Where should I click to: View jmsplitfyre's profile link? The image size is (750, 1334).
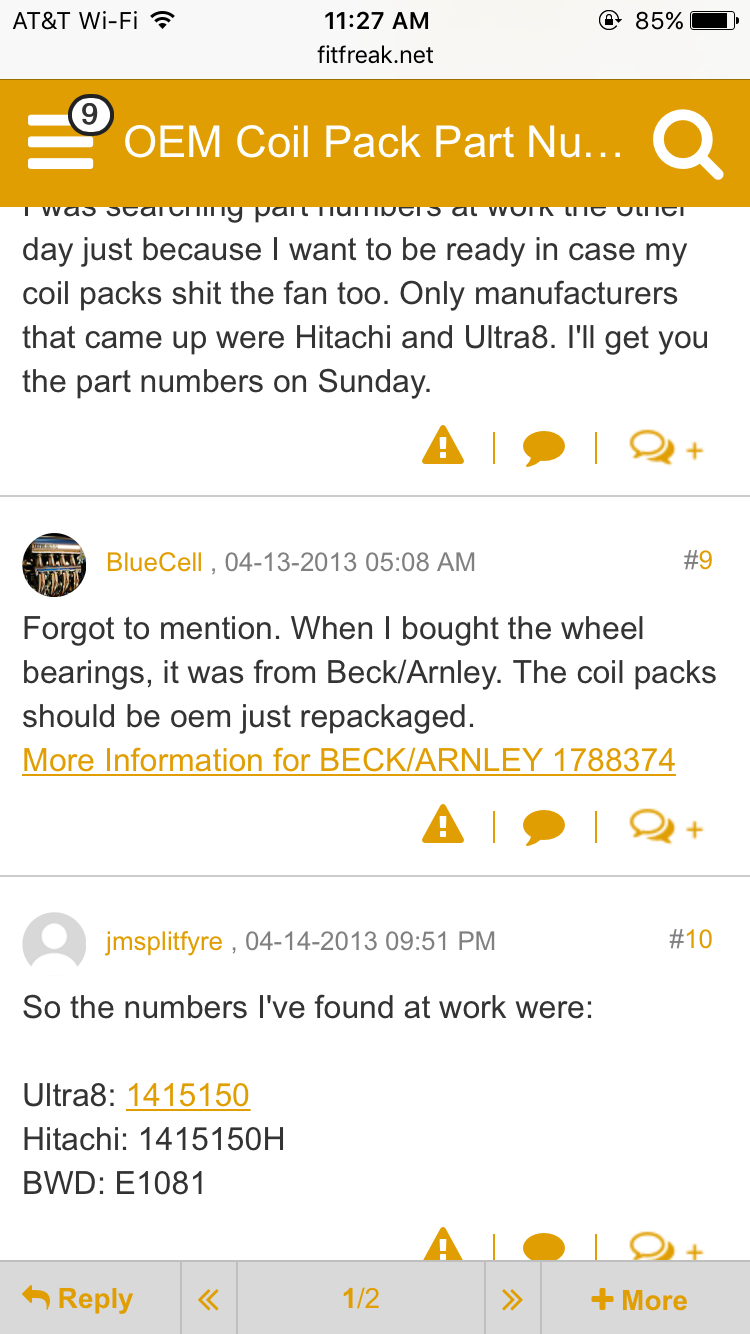(164, 941)
